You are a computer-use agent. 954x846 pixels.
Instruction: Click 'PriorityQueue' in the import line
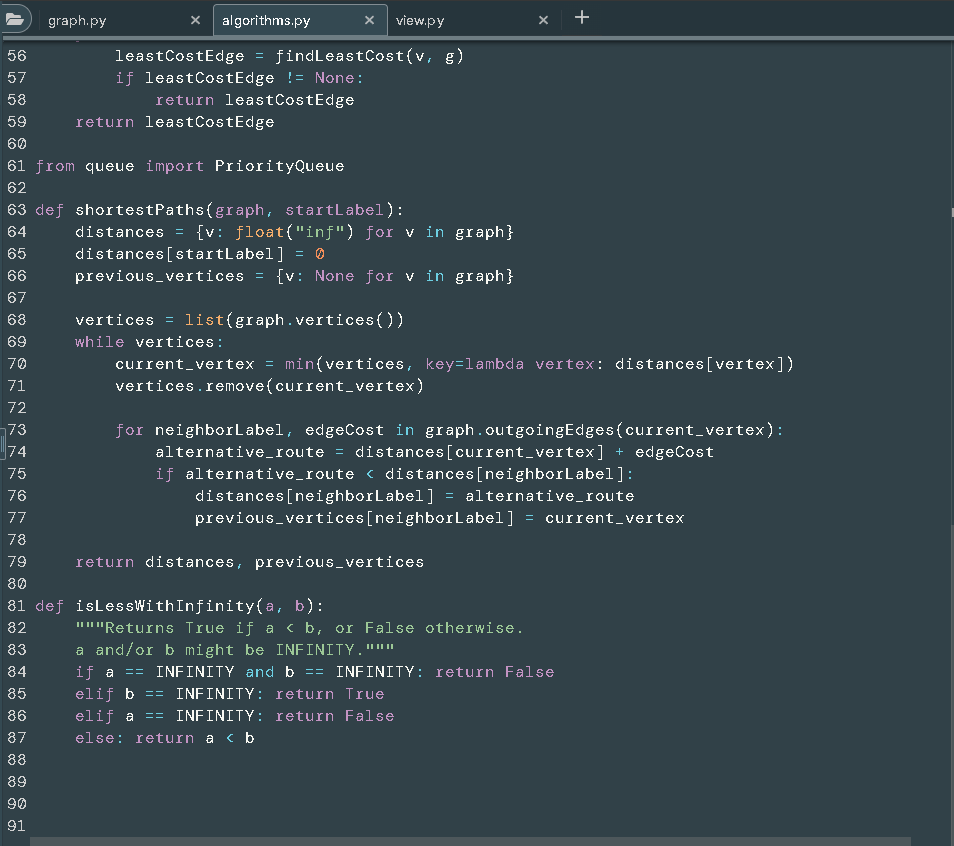coord(279,166)
